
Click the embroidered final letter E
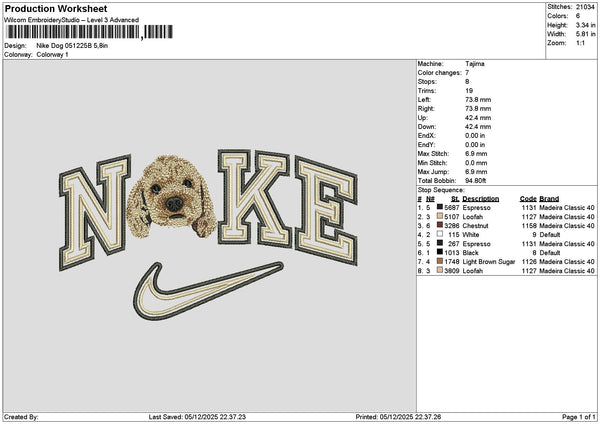click(326, 211)
